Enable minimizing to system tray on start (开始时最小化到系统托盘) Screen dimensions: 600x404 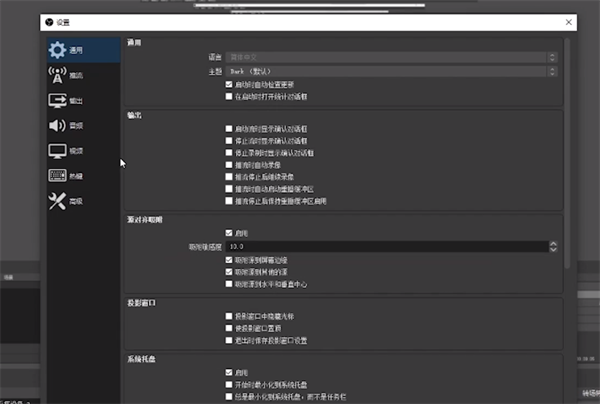229,384
